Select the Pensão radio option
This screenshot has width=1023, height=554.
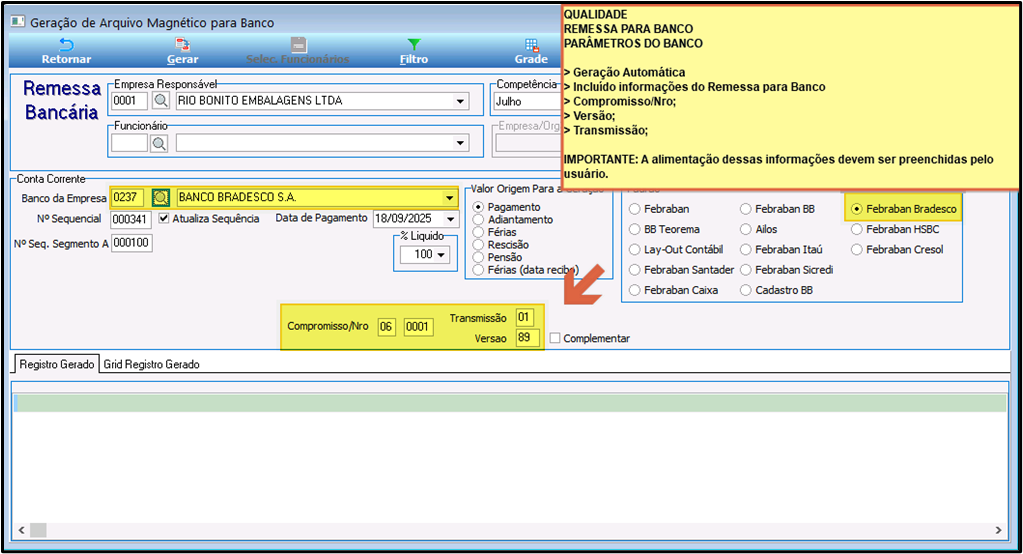click(x=478, y=257)
